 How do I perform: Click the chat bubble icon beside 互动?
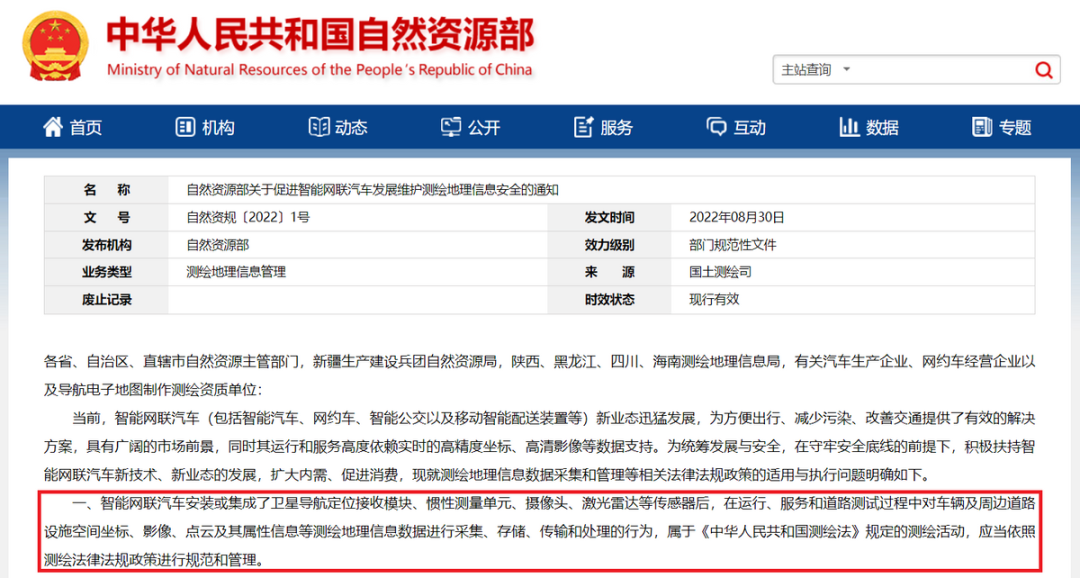[716, 127]
